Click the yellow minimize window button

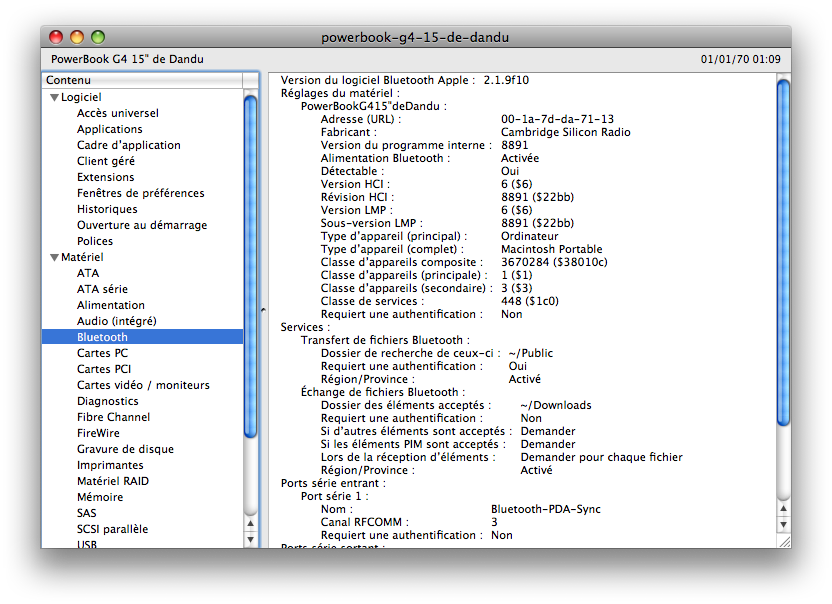point(77,37)
